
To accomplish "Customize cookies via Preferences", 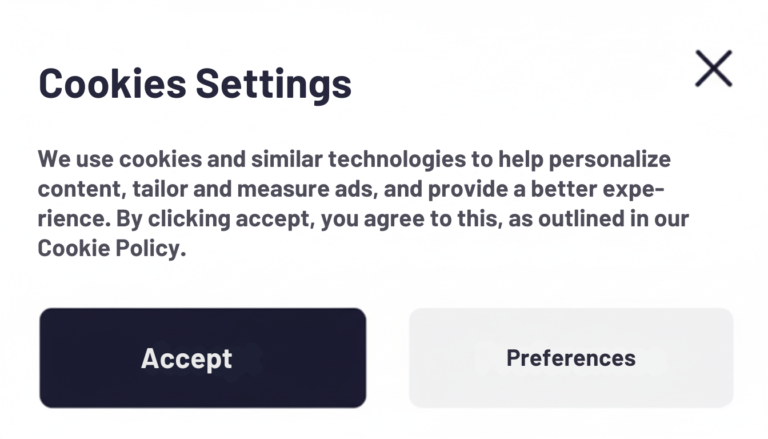I will point(570,358).
